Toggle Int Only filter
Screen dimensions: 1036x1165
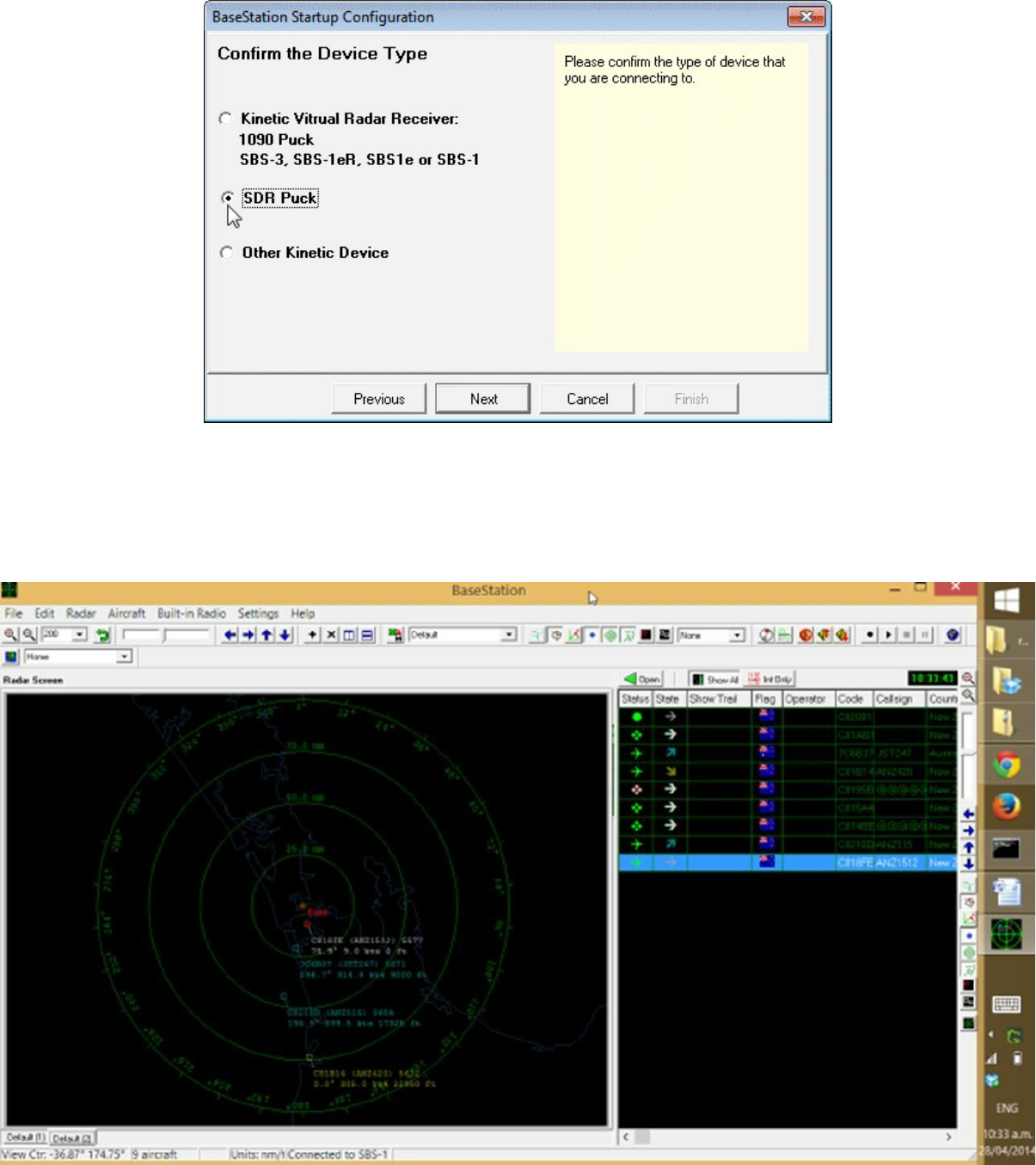click(769, 678)
